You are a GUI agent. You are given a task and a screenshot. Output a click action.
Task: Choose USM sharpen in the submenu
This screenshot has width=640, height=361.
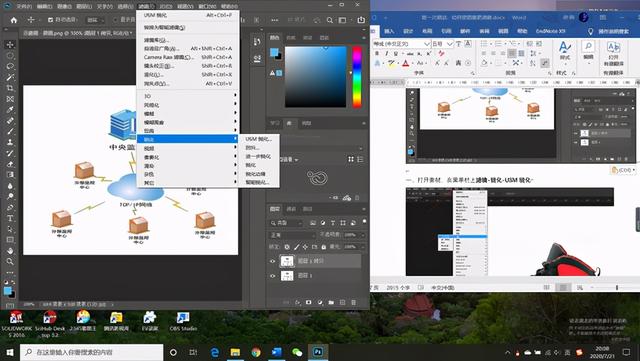click(258, 139)
